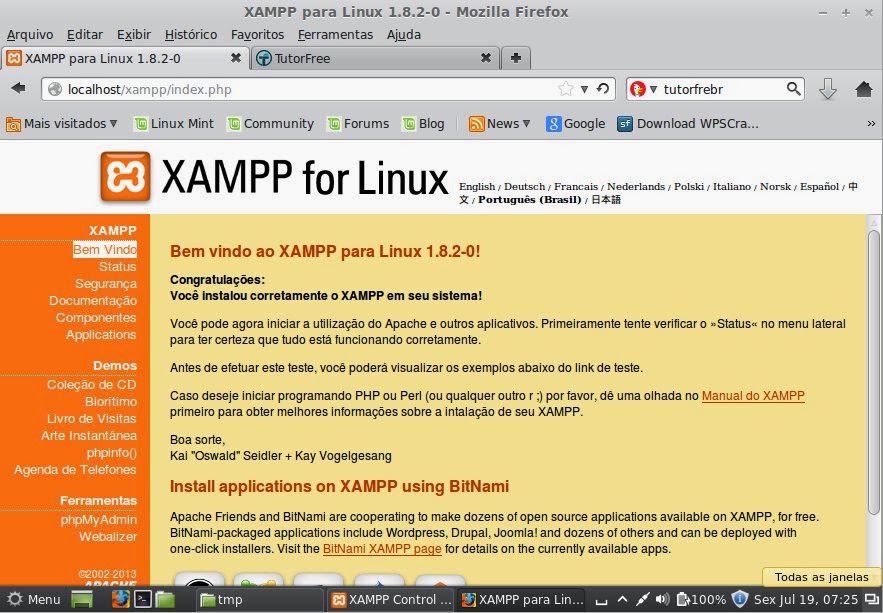Select Bem Vindo in the XAMPP sidebar
This screenshot has width=883, height=613.
[105, 249]
